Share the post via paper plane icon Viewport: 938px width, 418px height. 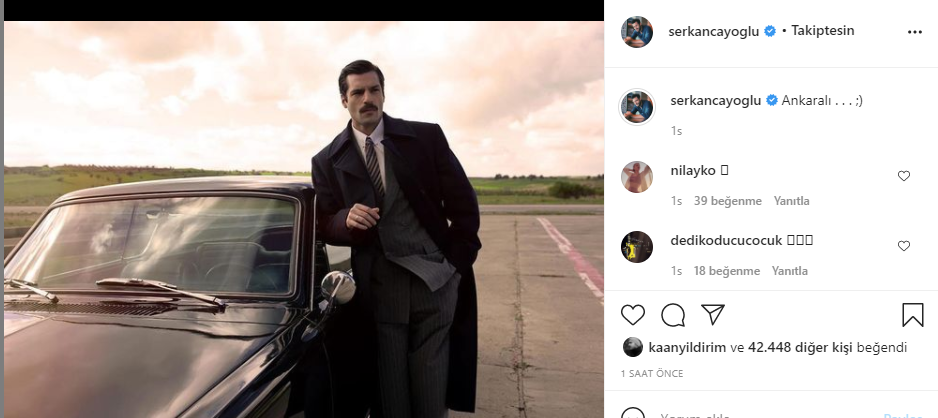712,315
